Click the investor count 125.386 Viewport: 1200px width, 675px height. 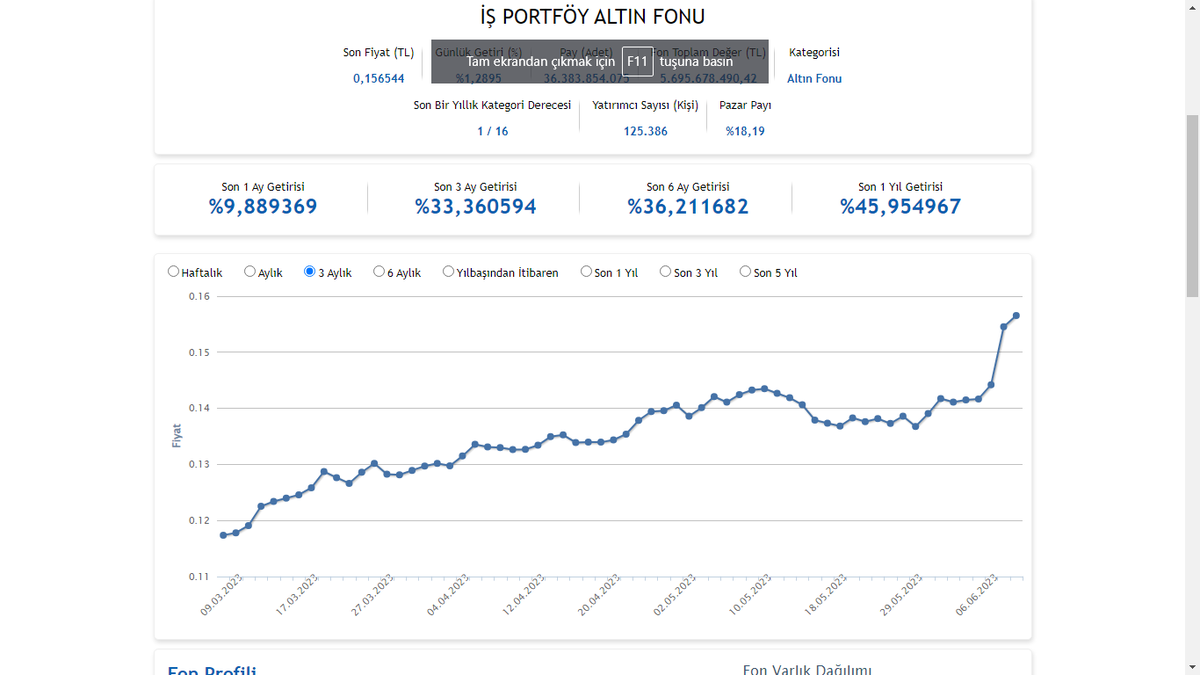pos(645,131)
